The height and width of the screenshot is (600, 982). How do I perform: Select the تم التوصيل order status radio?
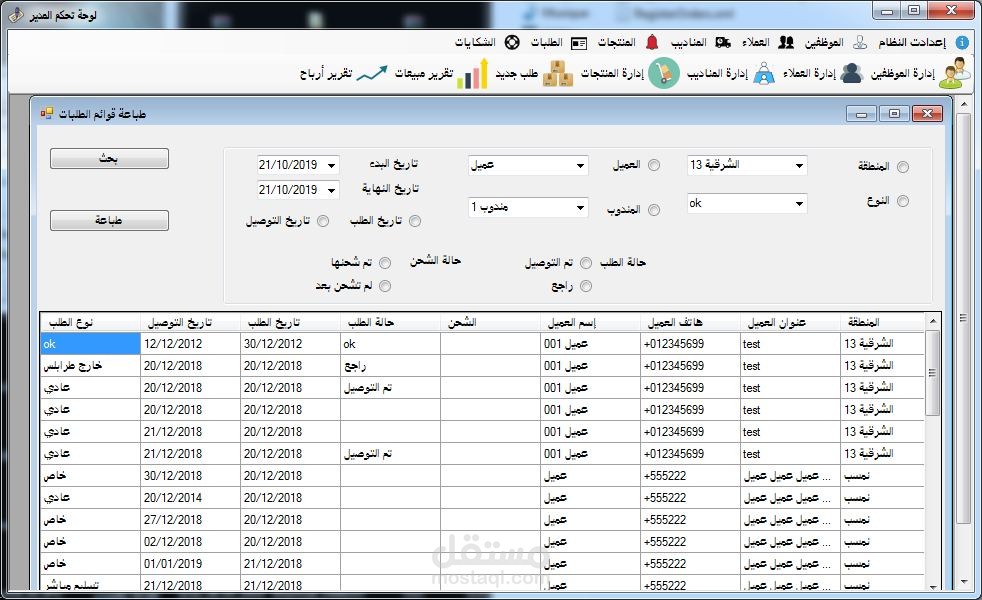tap(586, 263)
